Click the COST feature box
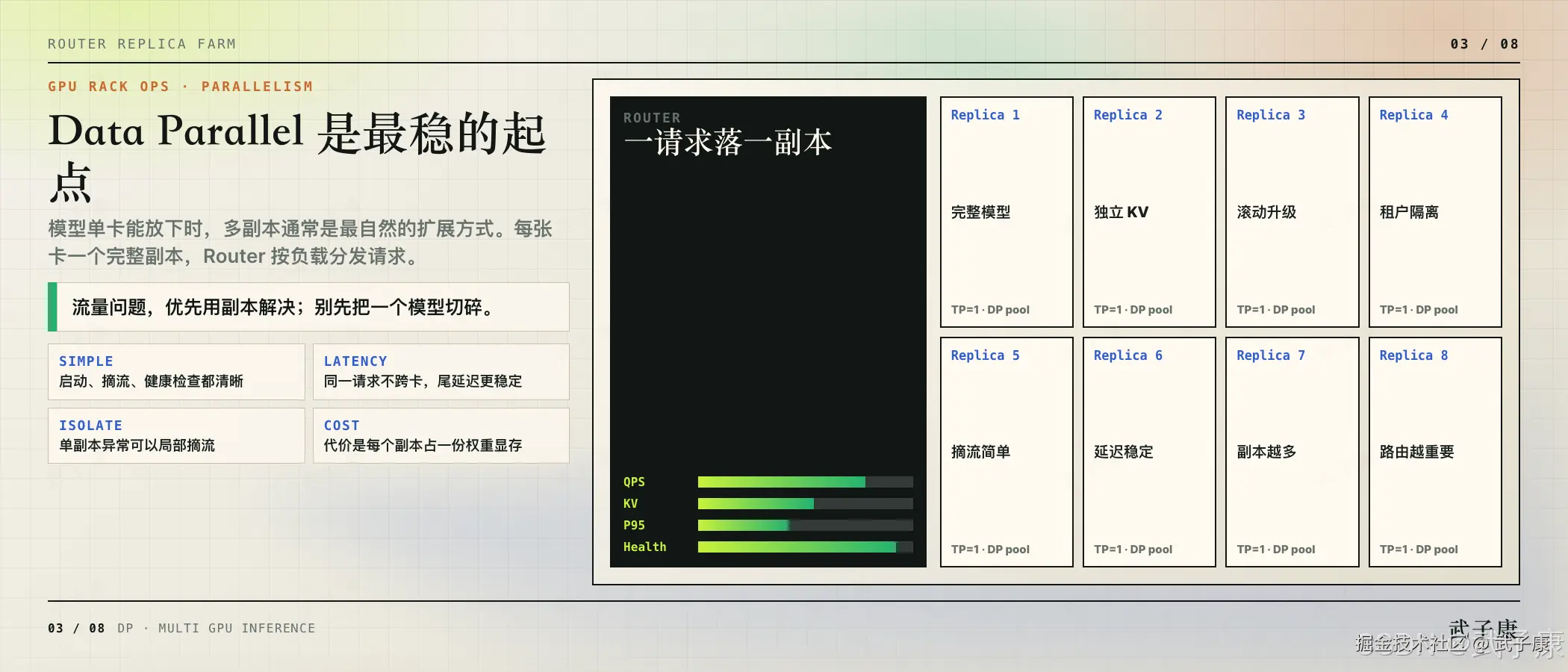The image size is (1568, 672). (441, 435)
